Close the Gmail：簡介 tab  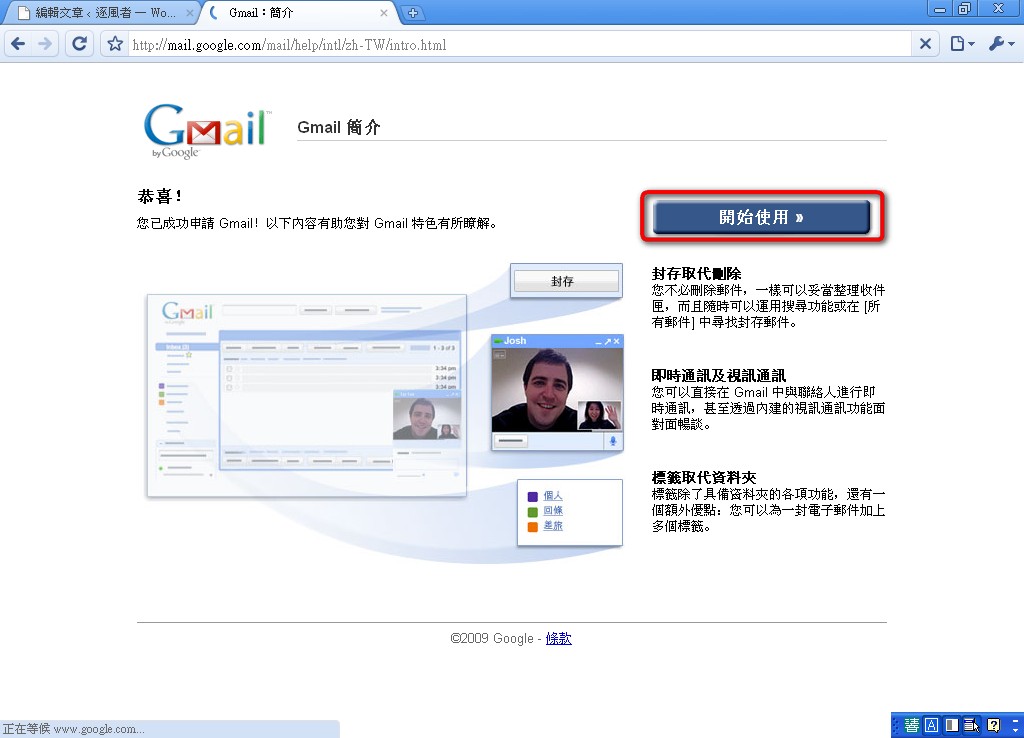pyautogui.click(x=383, y=12)
